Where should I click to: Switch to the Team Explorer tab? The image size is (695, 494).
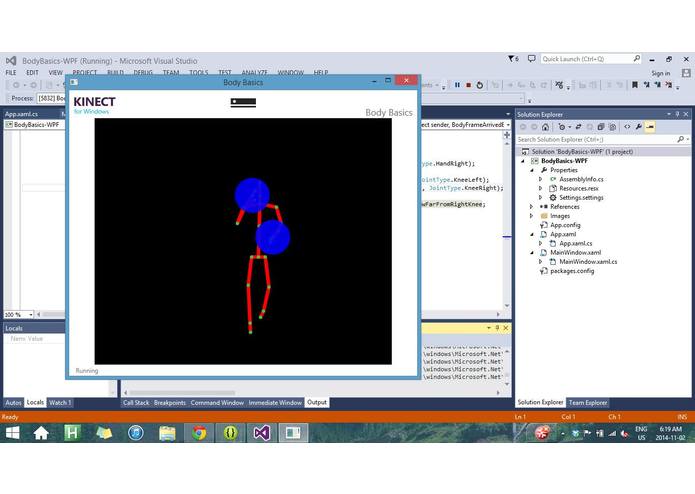(588, 403)
